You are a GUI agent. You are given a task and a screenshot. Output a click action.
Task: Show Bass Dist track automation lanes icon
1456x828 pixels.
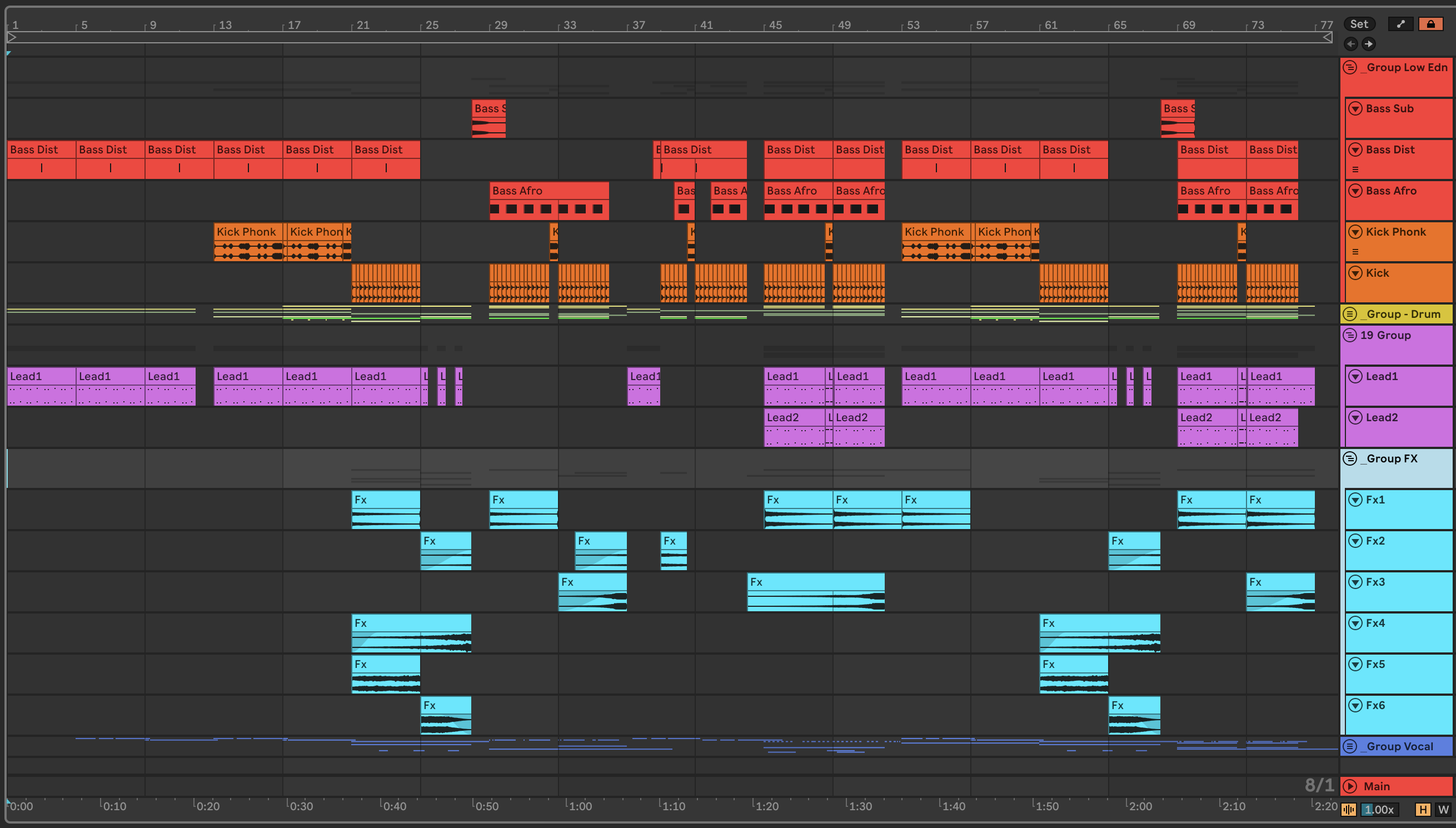tap(1355, 169)
